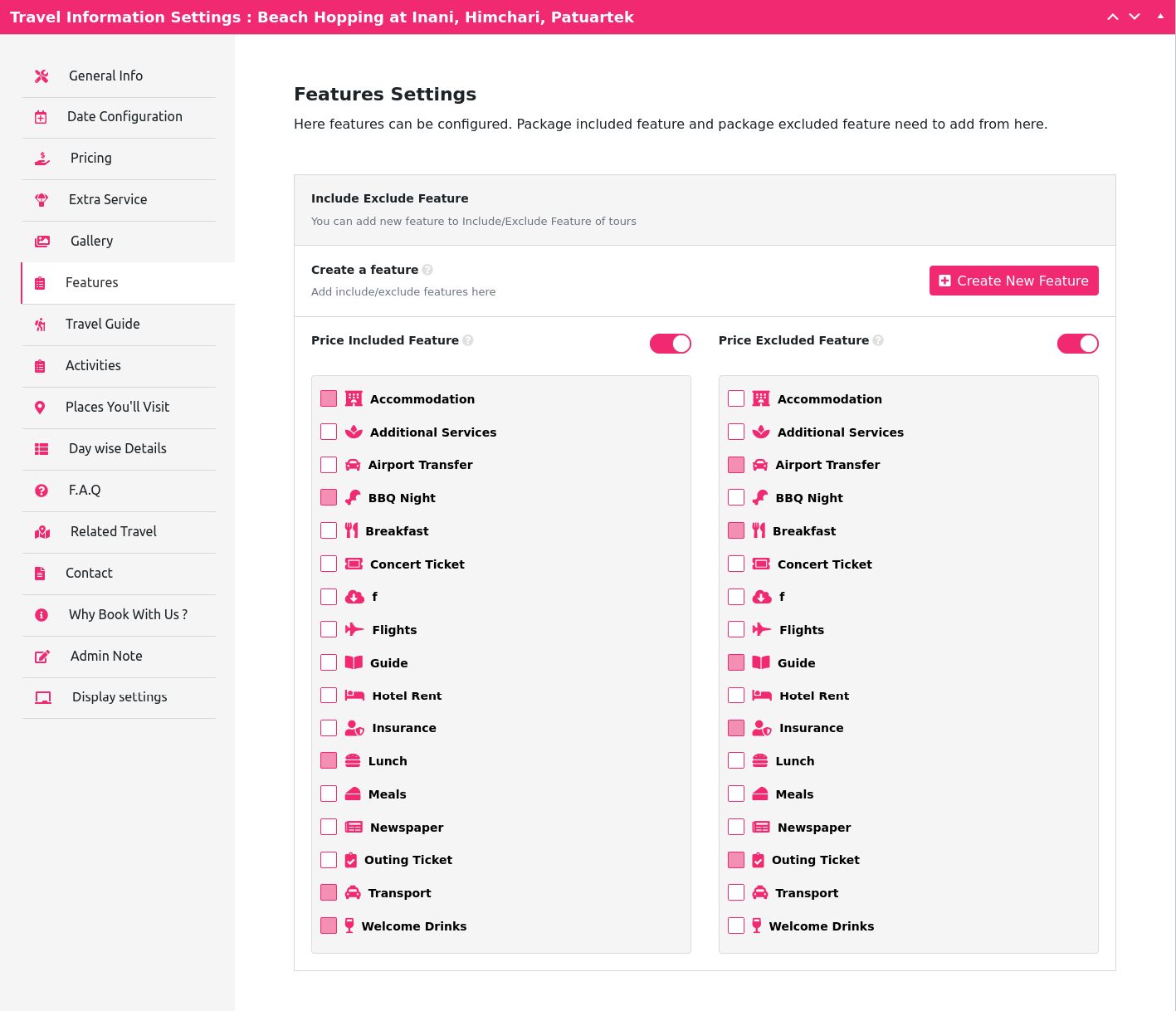The image size is (1176, 1011).
Task: Click the included Concert Ticket icon
Action: (354, 564)
